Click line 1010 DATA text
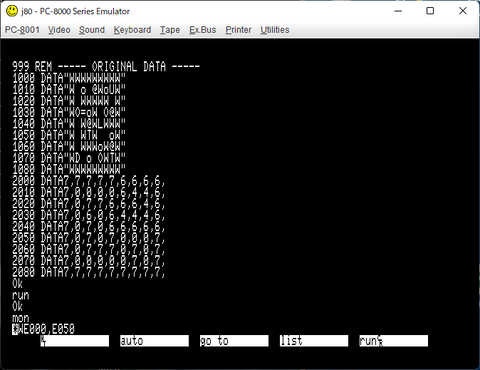 69,90
